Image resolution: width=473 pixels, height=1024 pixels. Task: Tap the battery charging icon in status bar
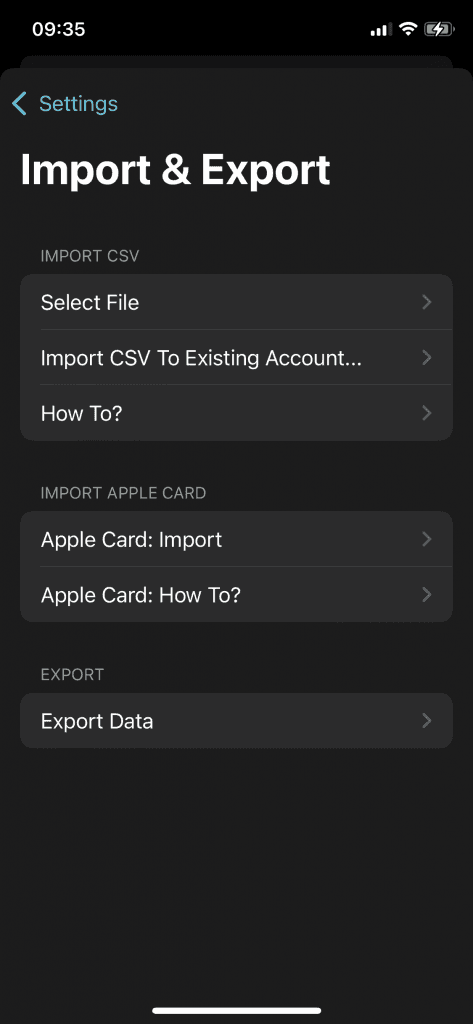point(439,29)
